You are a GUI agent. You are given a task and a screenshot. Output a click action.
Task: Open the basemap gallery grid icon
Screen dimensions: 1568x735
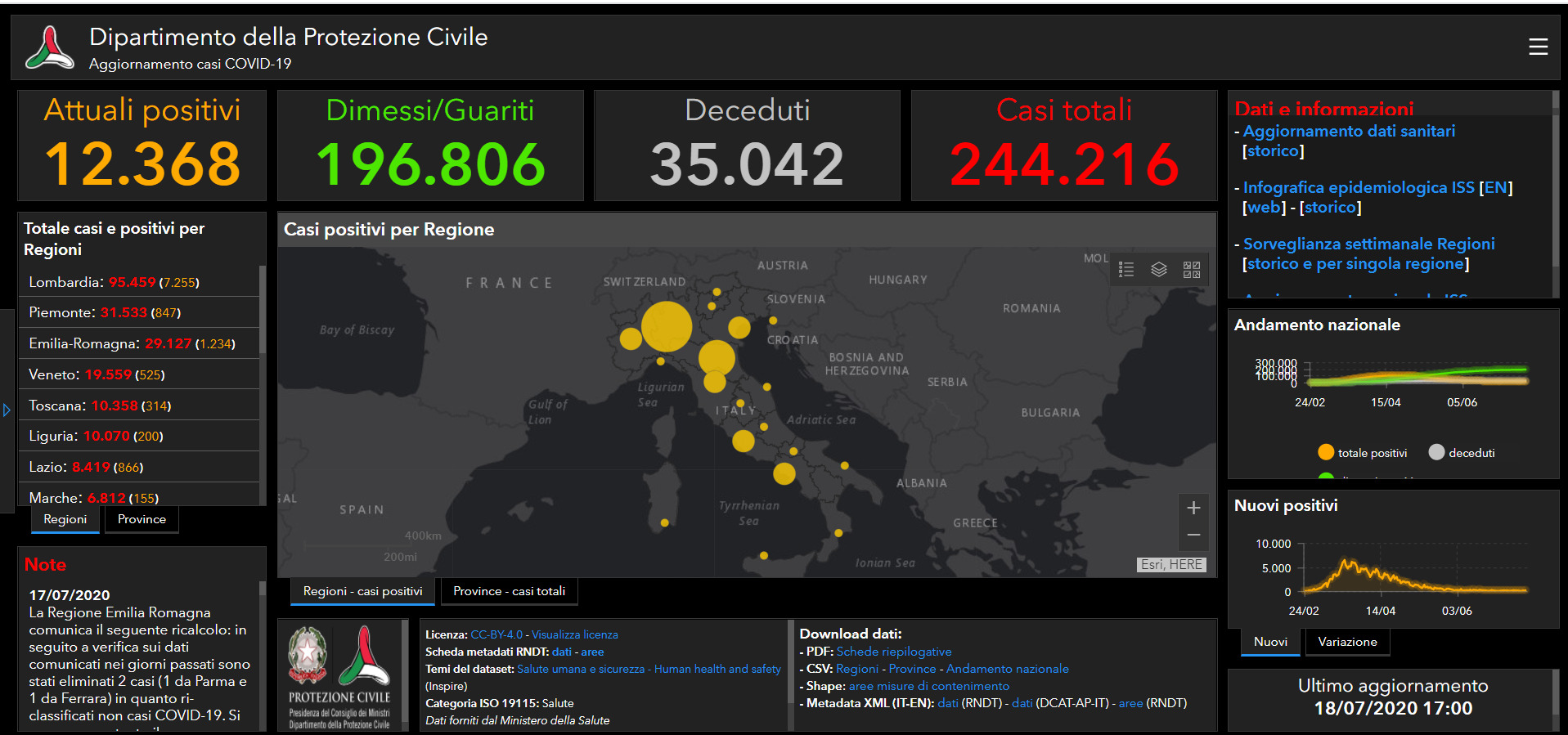tap(1192, 269)
